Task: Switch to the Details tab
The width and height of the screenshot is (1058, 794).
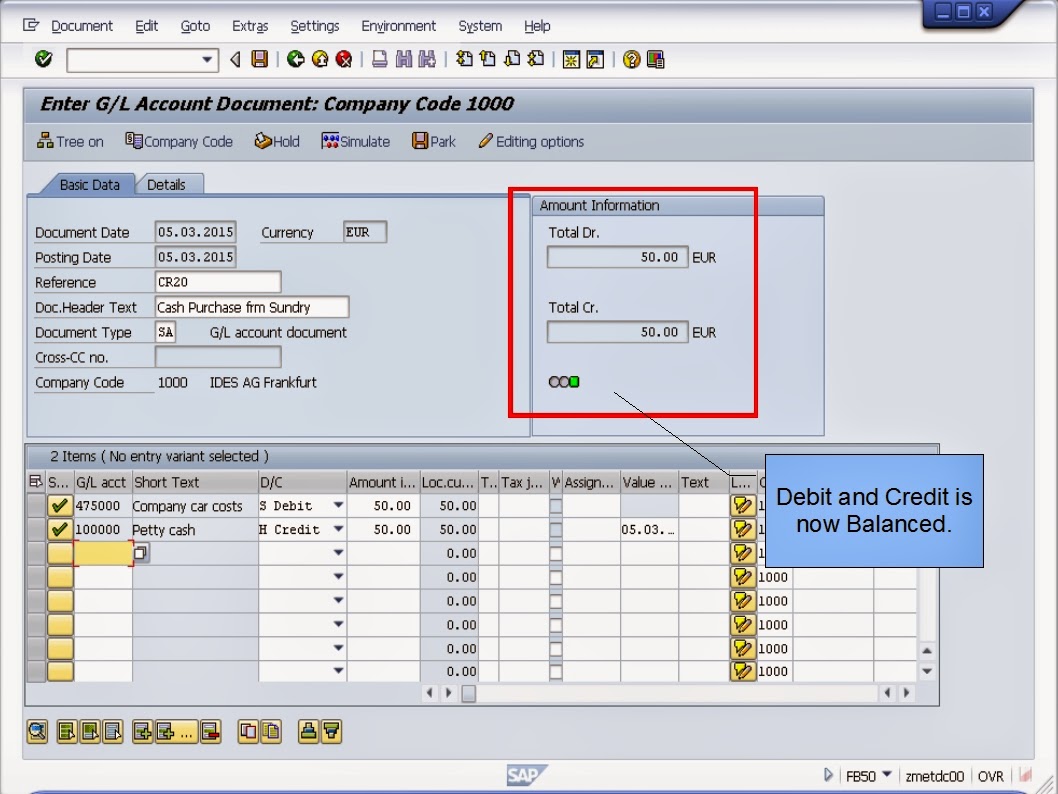Action: point(170,184)
